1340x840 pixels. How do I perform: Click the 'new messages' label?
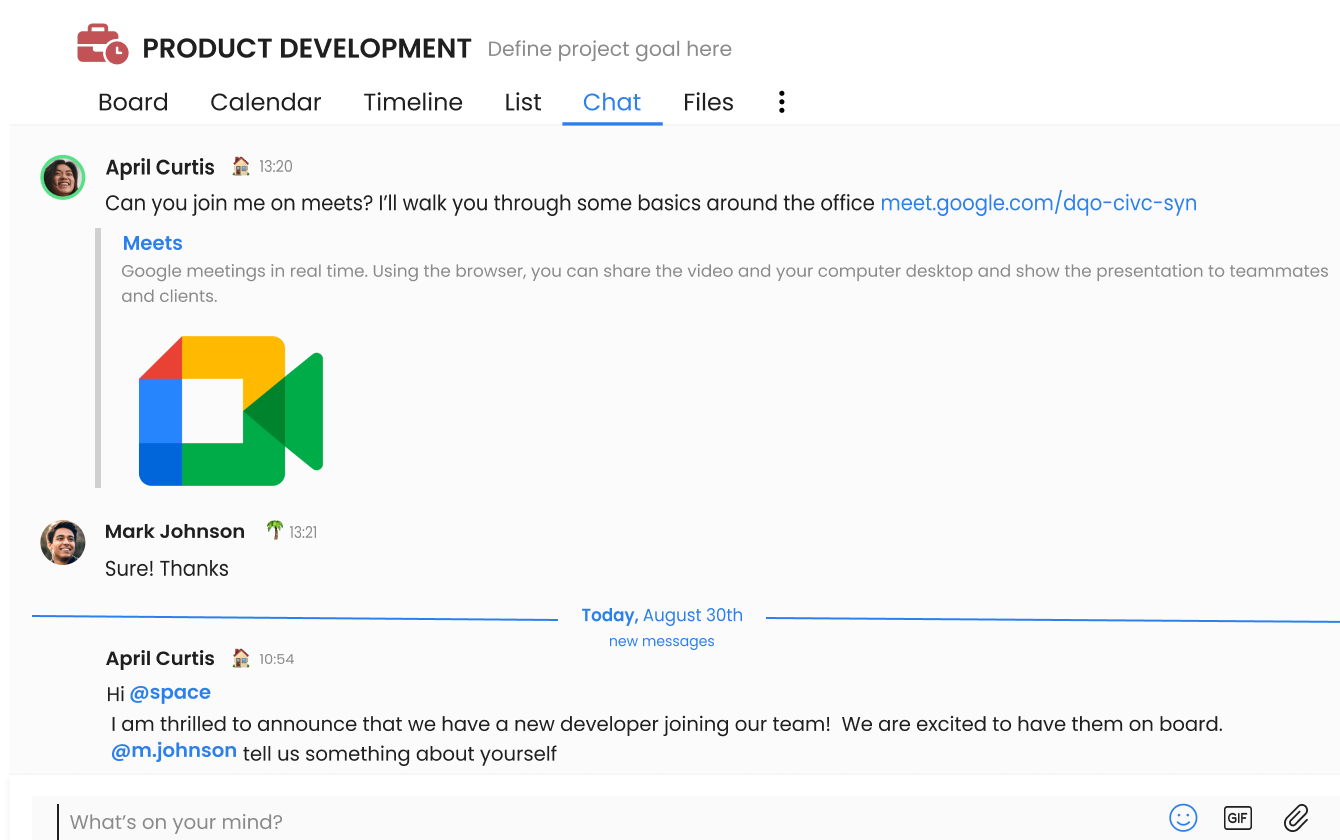[x=662, y=641]
